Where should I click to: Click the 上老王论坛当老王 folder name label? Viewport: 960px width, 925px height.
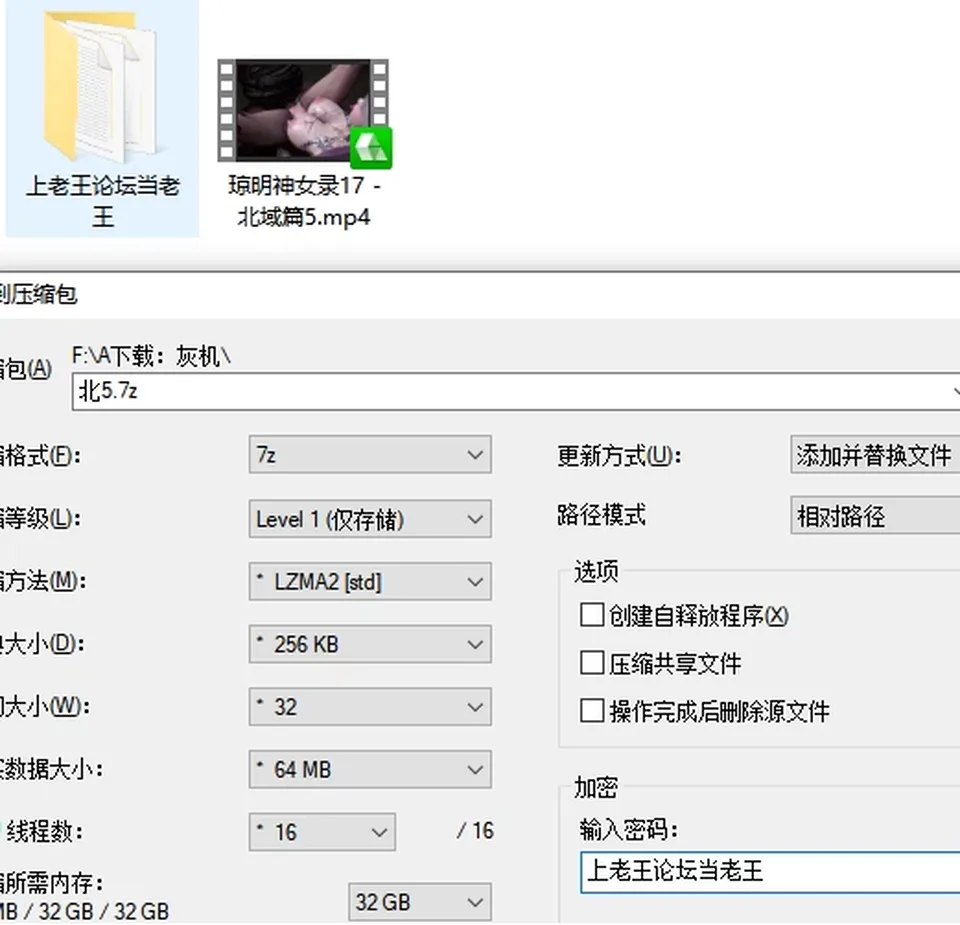(x=103, y=201)
